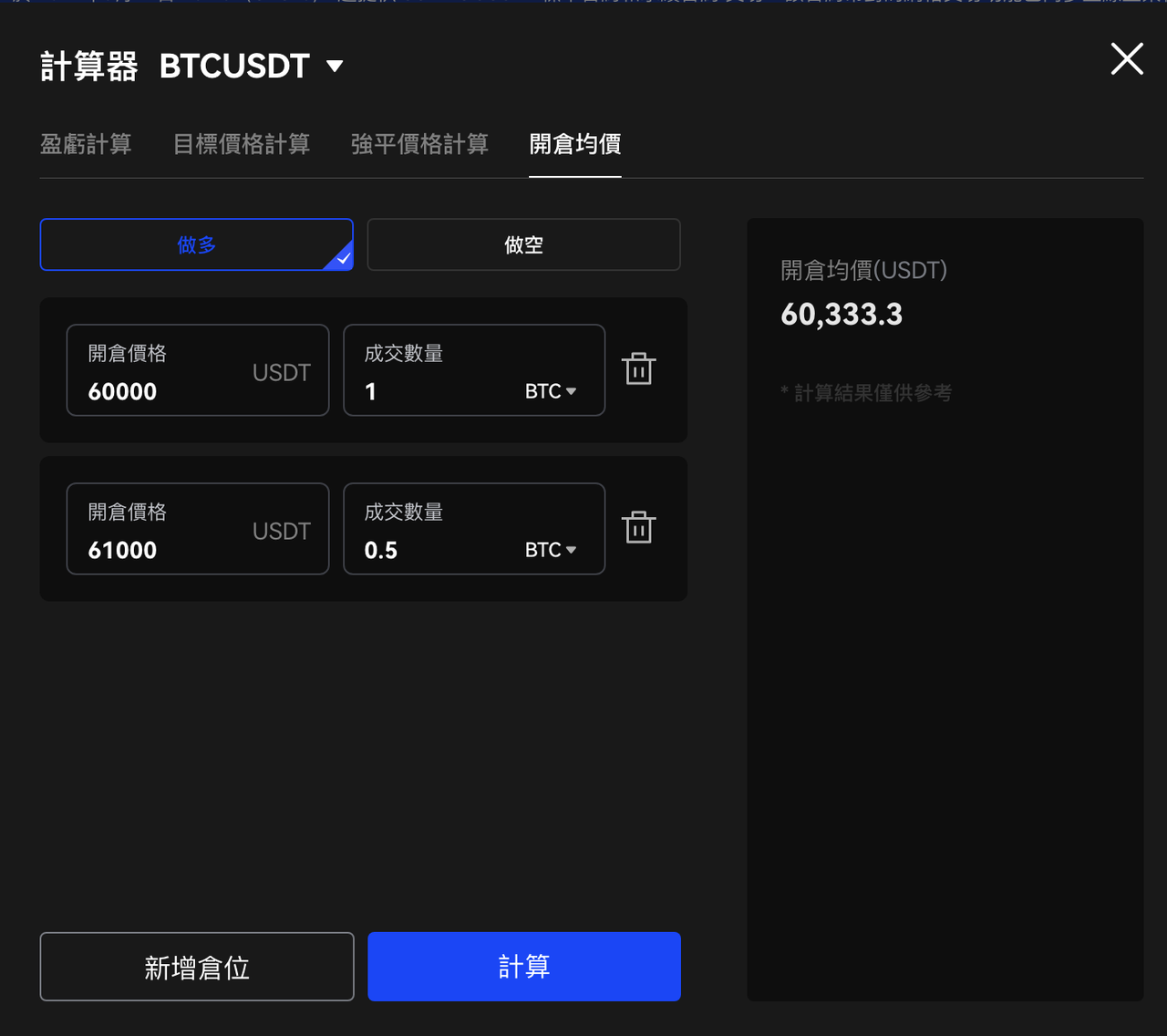Viewport: 1167px width, 1036px height.
Task: Delete the second position row with 61000 price
Action: (x=638, y=528)
